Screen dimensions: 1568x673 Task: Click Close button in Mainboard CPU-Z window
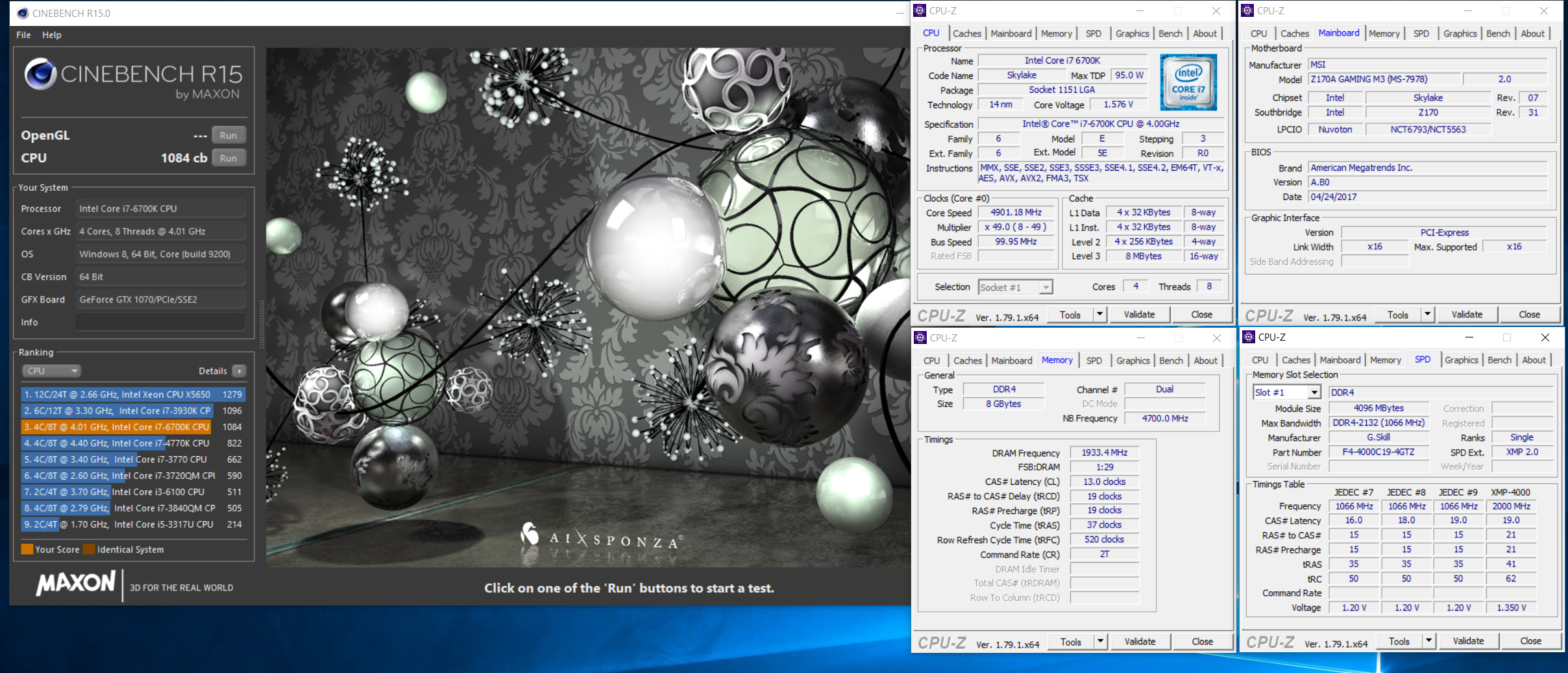(1530, 315)
